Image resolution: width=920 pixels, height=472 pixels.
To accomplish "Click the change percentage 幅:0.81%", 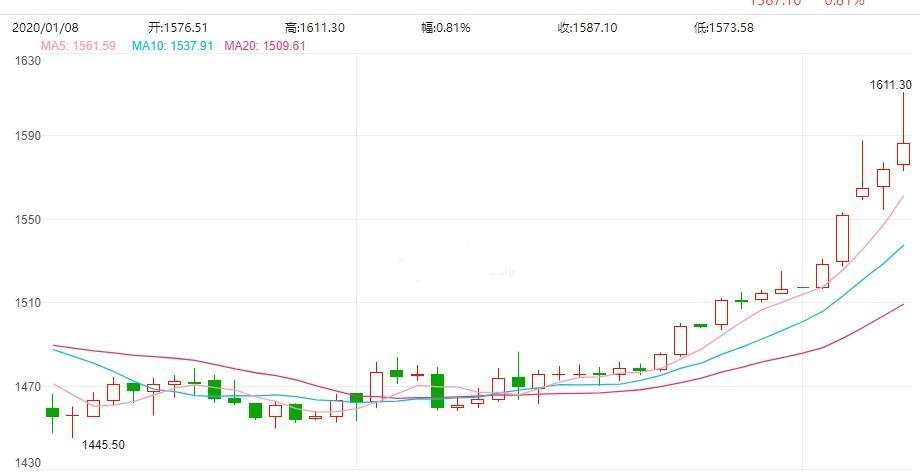I will click(x=446, y=28).
